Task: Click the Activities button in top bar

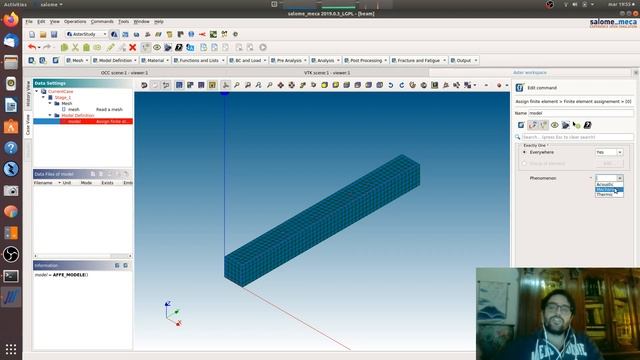Action: tap(15, 4)
